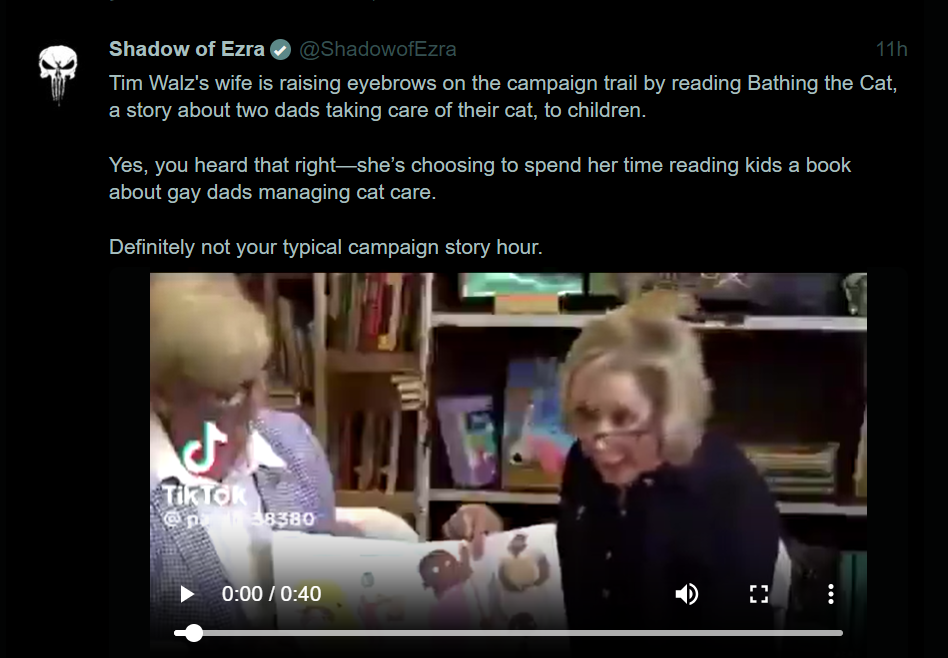
Task: Click the paragraph mentioning Bathing the Cat
Action: pyautogui.click(x=503, y=96)
